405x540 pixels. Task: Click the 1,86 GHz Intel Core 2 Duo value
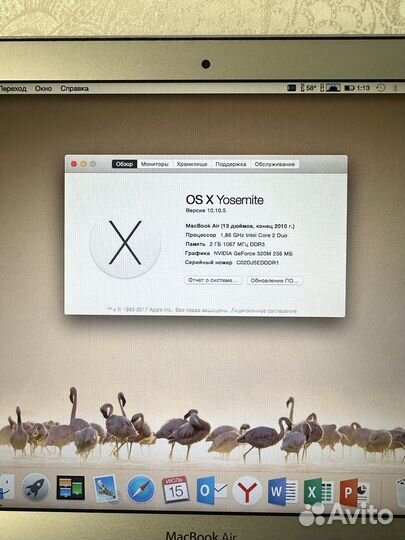pyautogui.click(x=253, y=235)
